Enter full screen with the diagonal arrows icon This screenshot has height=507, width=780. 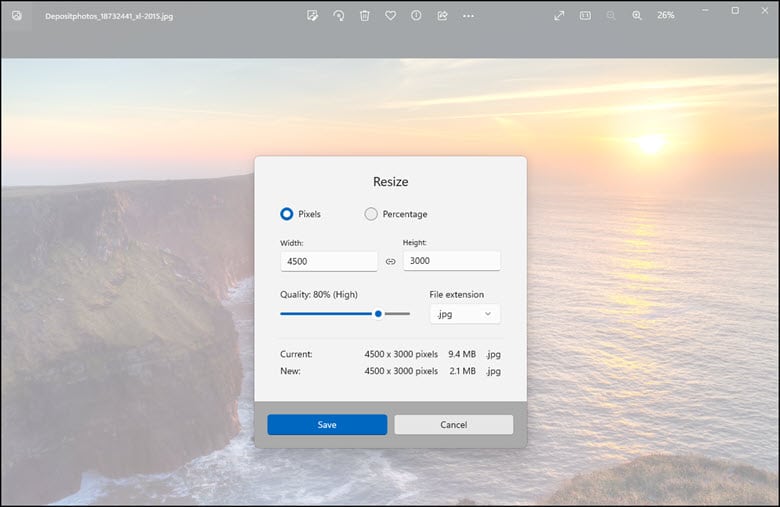(559, 15)
